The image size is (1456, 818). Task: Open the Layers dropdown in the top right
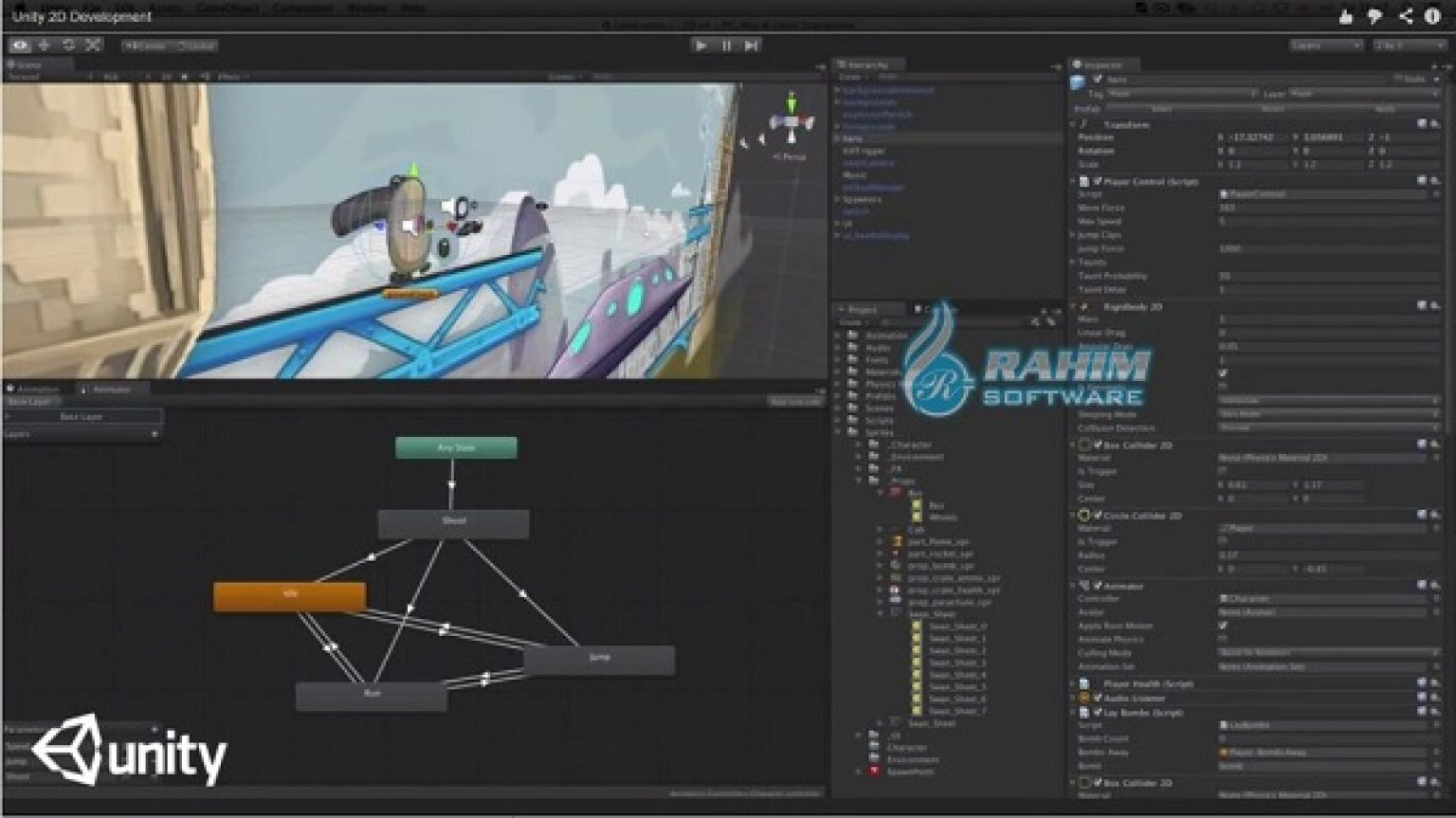[x=1324, y=44]
